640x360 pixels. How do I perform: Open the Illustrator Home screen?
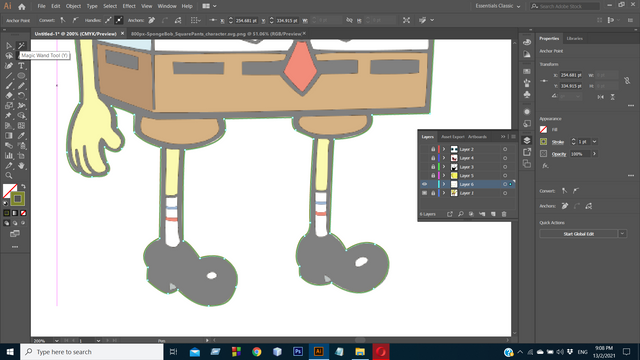pos(22,6)
